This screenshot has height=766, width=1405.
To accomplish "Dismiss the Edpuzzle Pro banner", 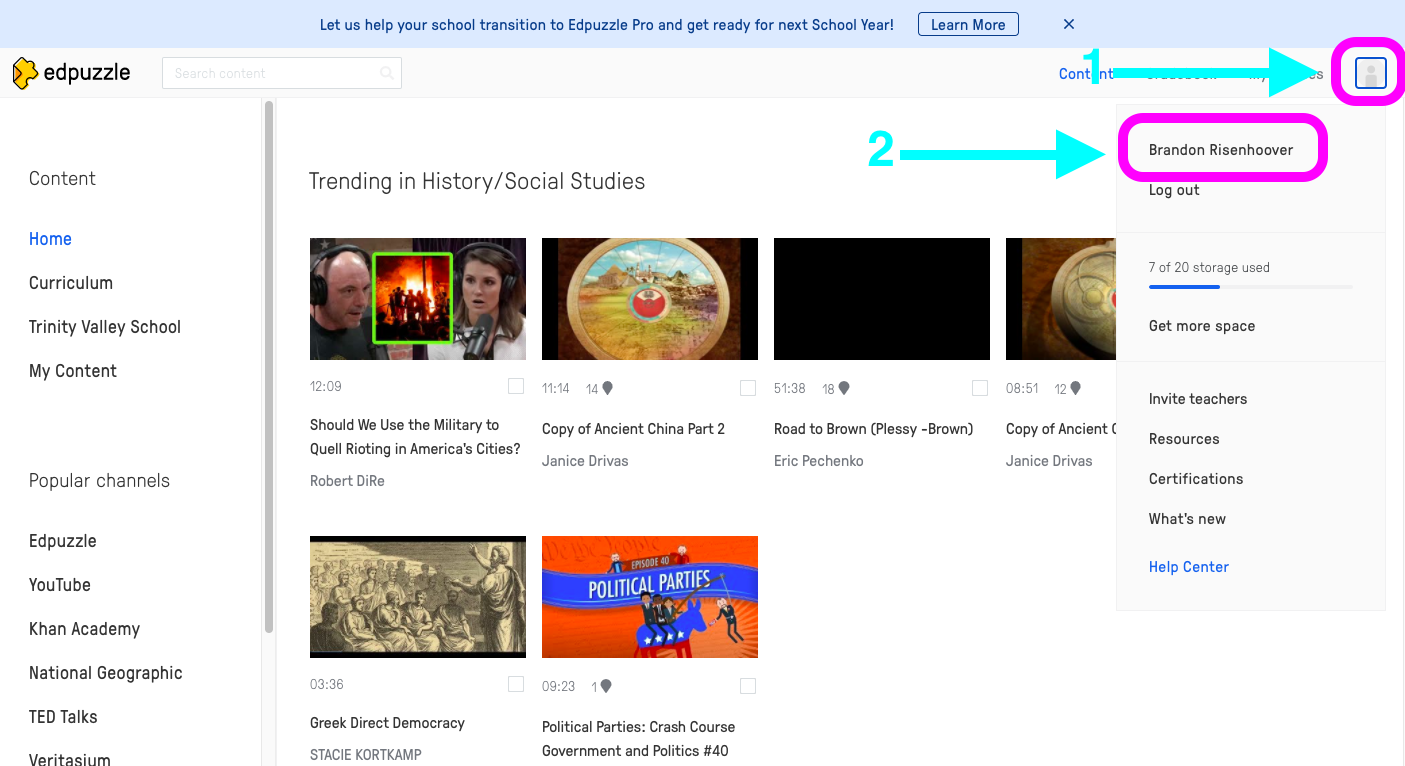I will point(1069,24).
